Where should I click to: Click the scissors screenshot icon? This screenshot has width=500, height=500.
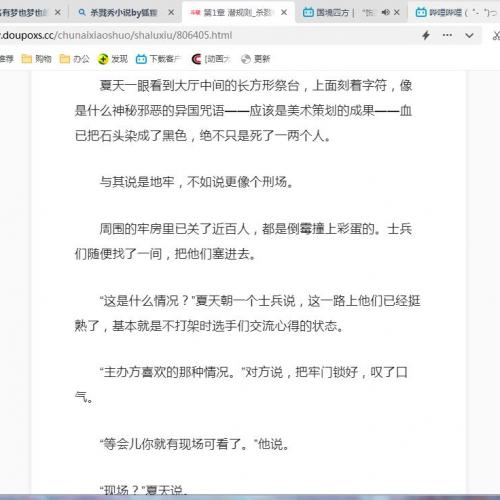click(497, 35)
